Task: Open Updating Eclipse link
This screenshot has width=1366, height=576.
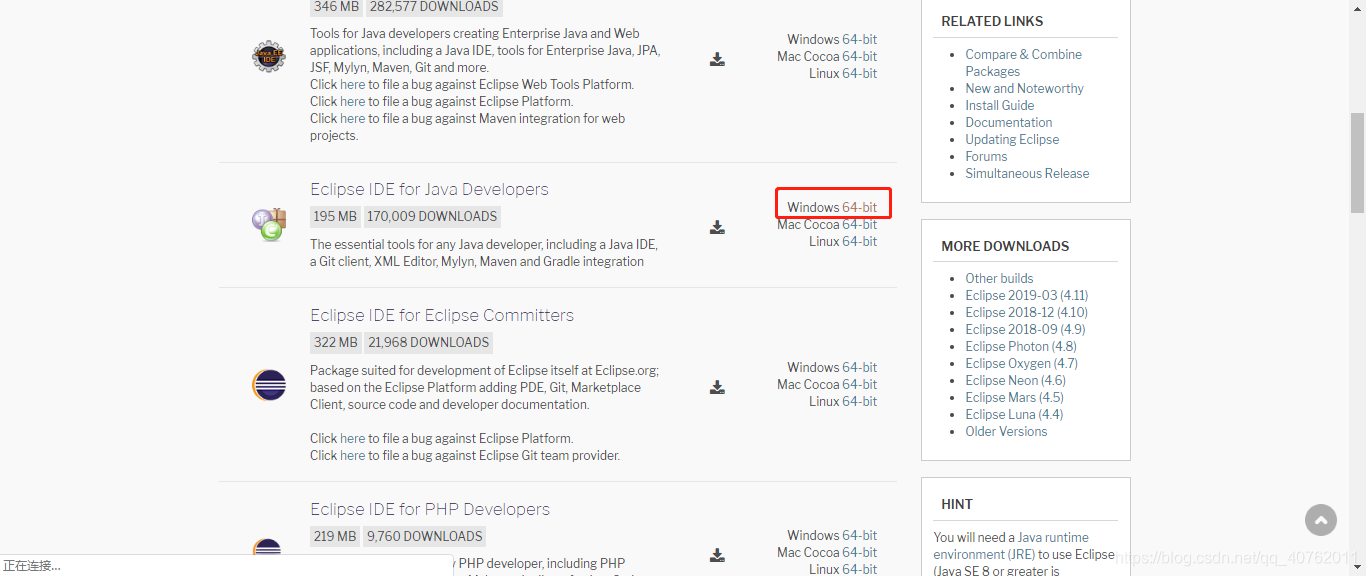Action: point(1012,139)
